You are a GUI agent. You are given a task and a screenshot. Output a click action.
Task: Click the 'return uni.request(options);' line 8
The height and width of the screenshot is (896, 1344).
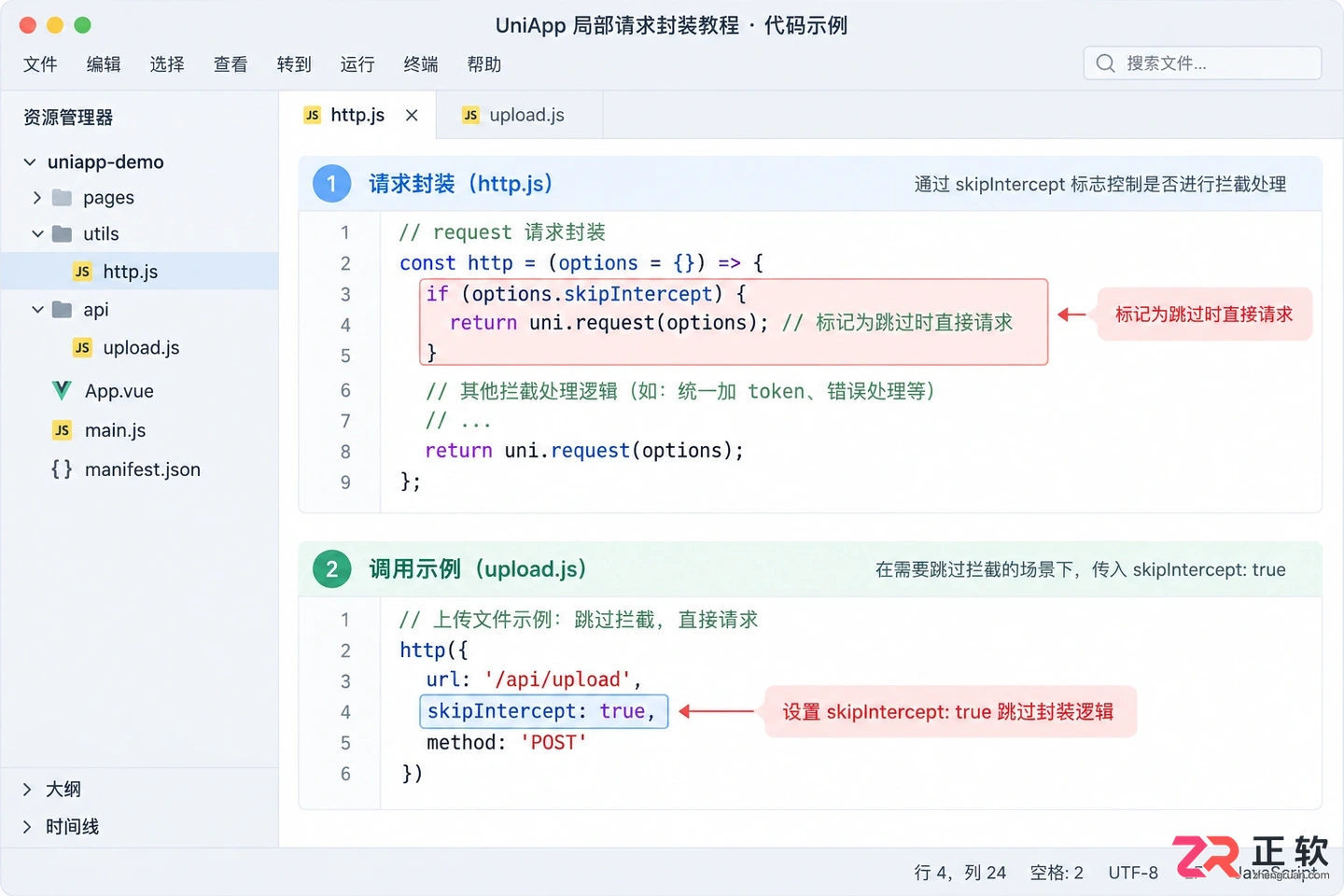(x=584, y=451)
